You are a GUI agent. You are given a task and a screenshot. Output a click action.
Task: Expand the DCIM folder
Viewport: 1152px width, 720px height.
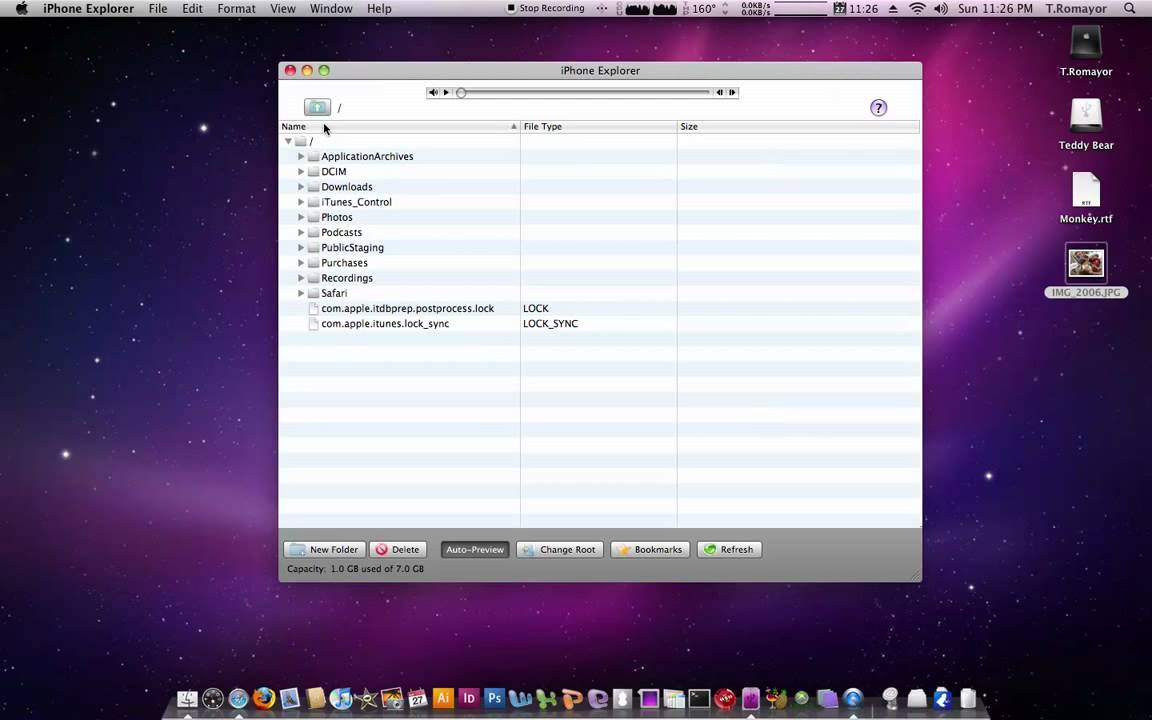pyautogui.click(x=300, y=171)
